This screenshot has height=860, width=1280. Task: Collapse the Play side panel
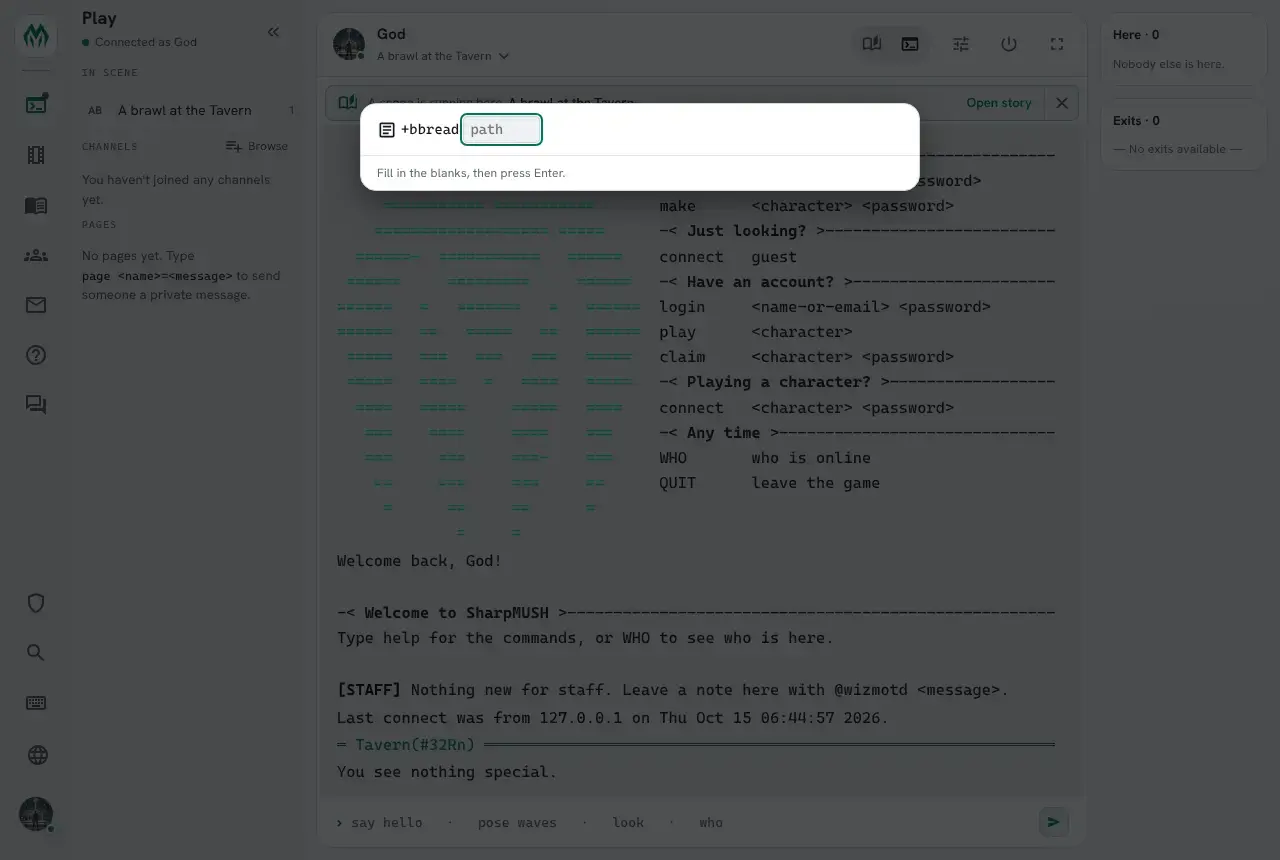274,32
